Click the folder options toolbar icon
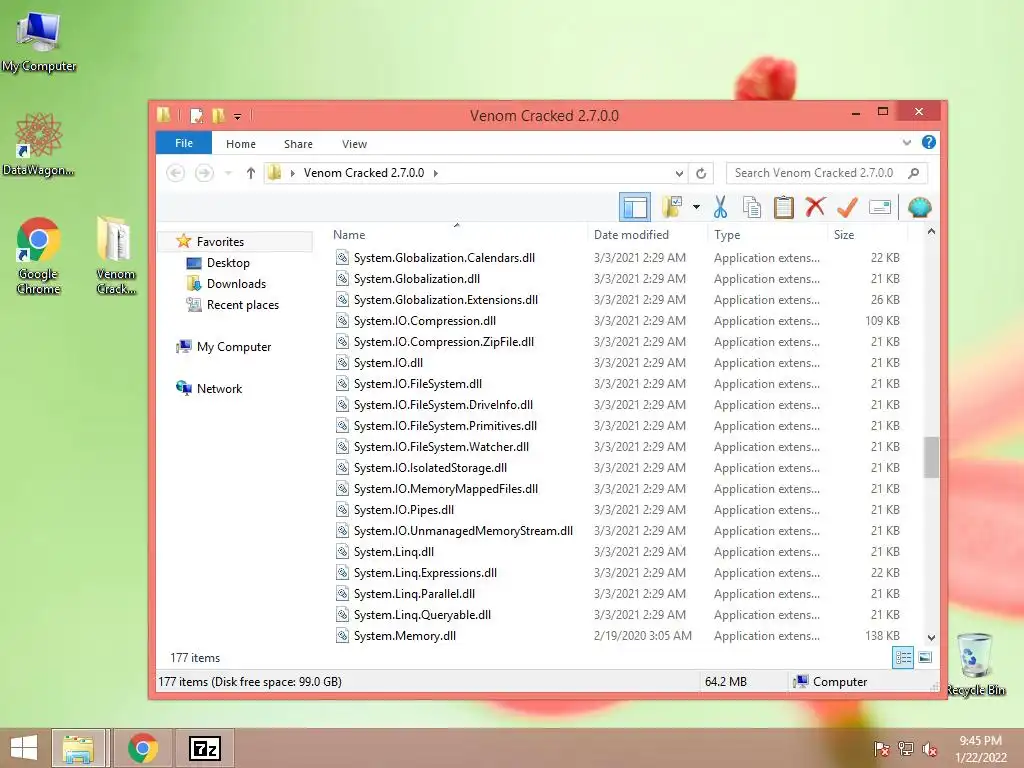1024x768 pixels. (672, 207)
